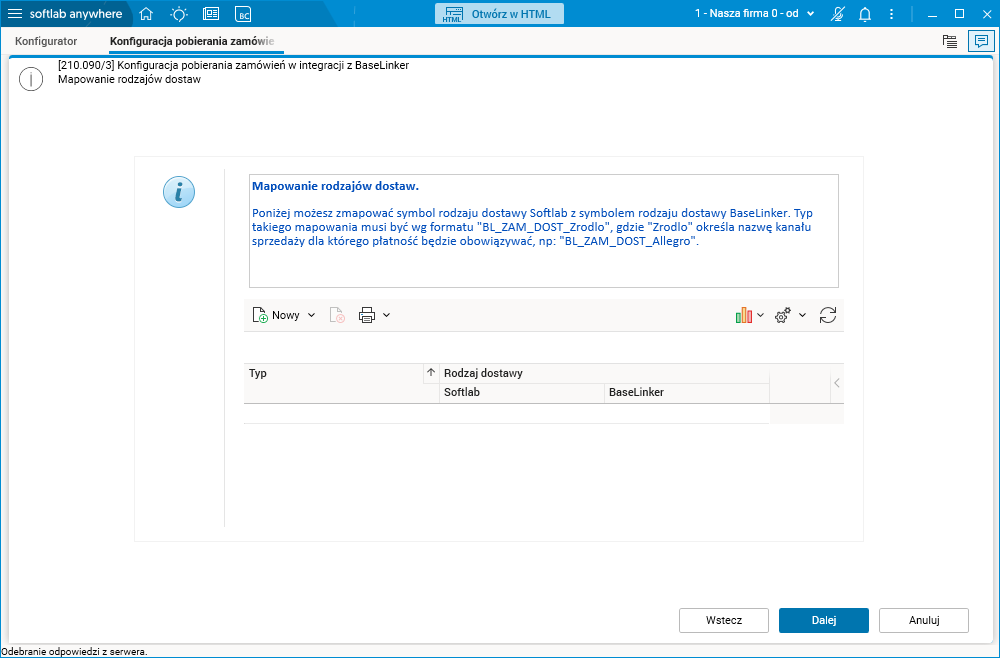Viewport: 1000px width, 658px height.
Task: Click the BaseLinker column header
Action: [686, 393]
